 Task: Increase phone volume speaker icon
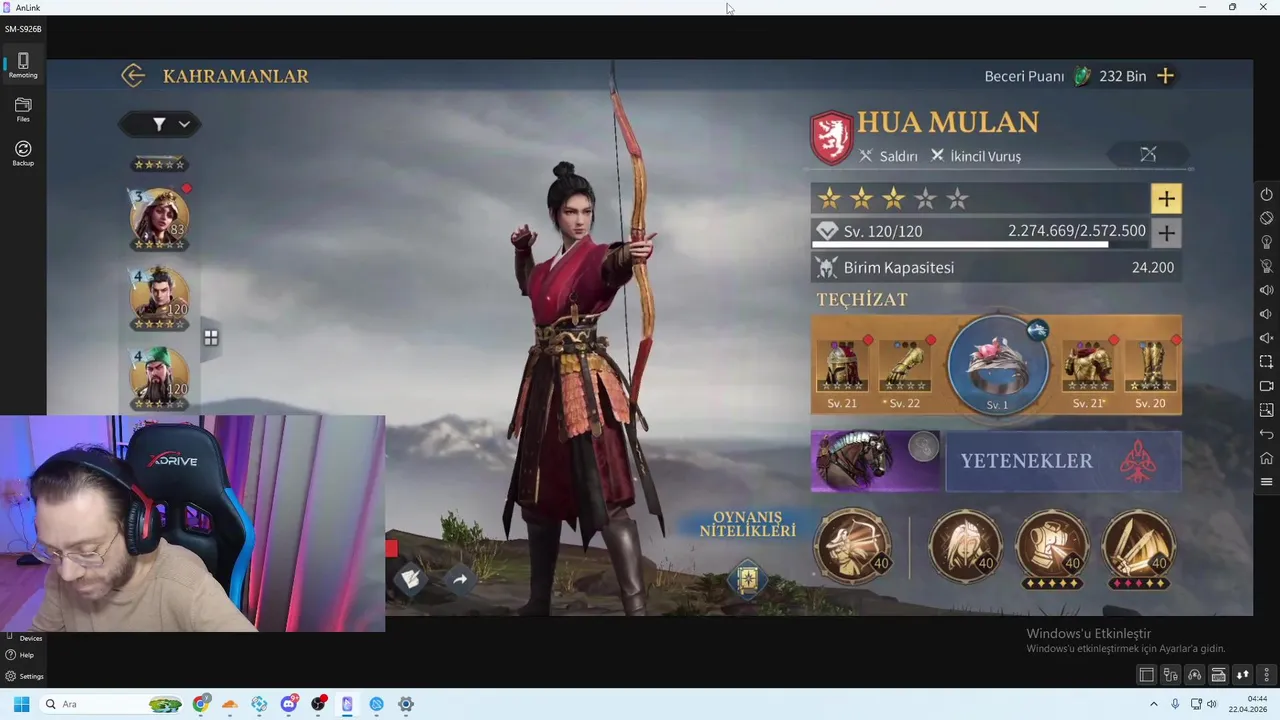[x=1266, y=290]
